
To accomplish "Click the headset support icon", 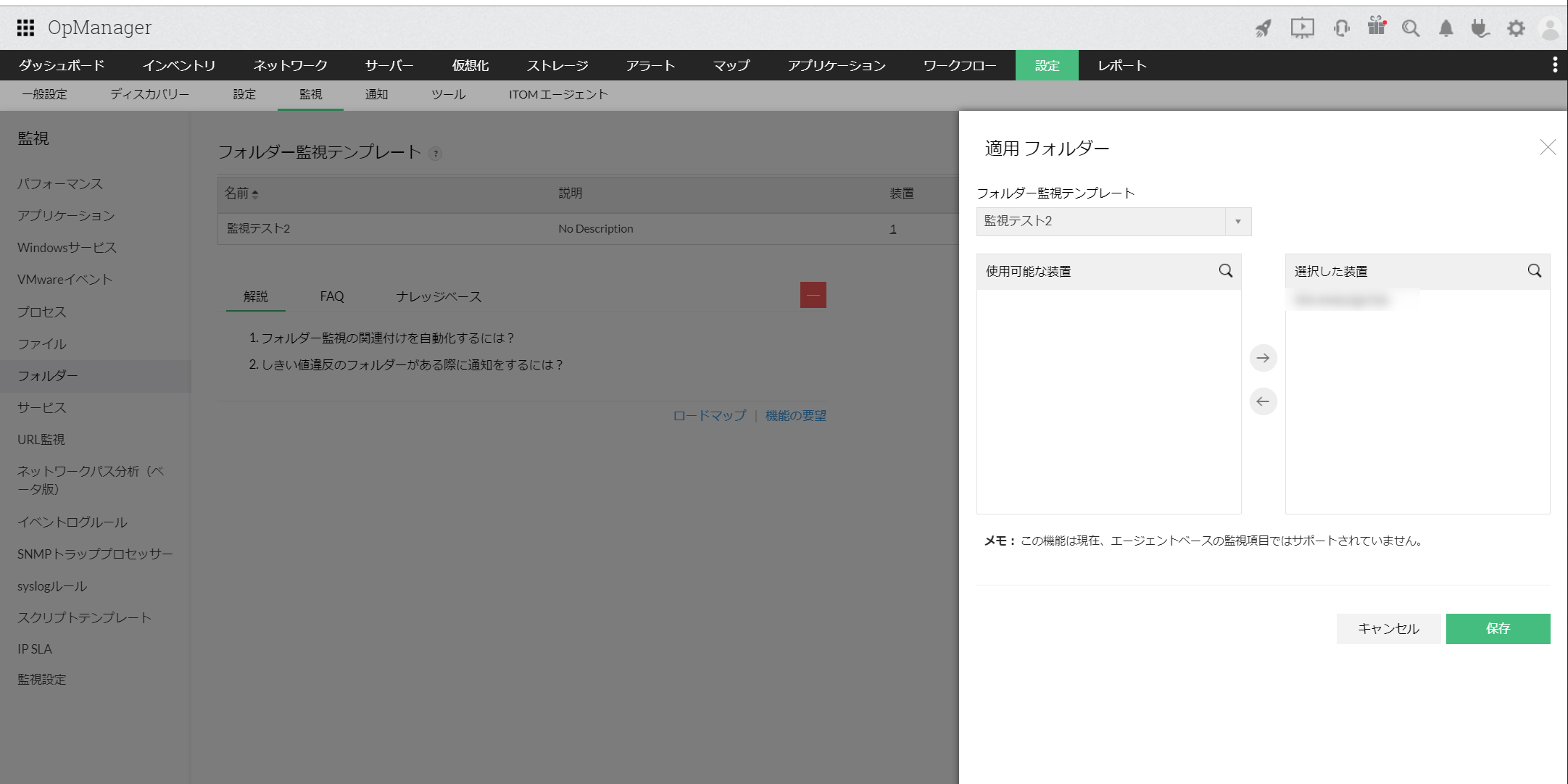I will point(1341,28).
